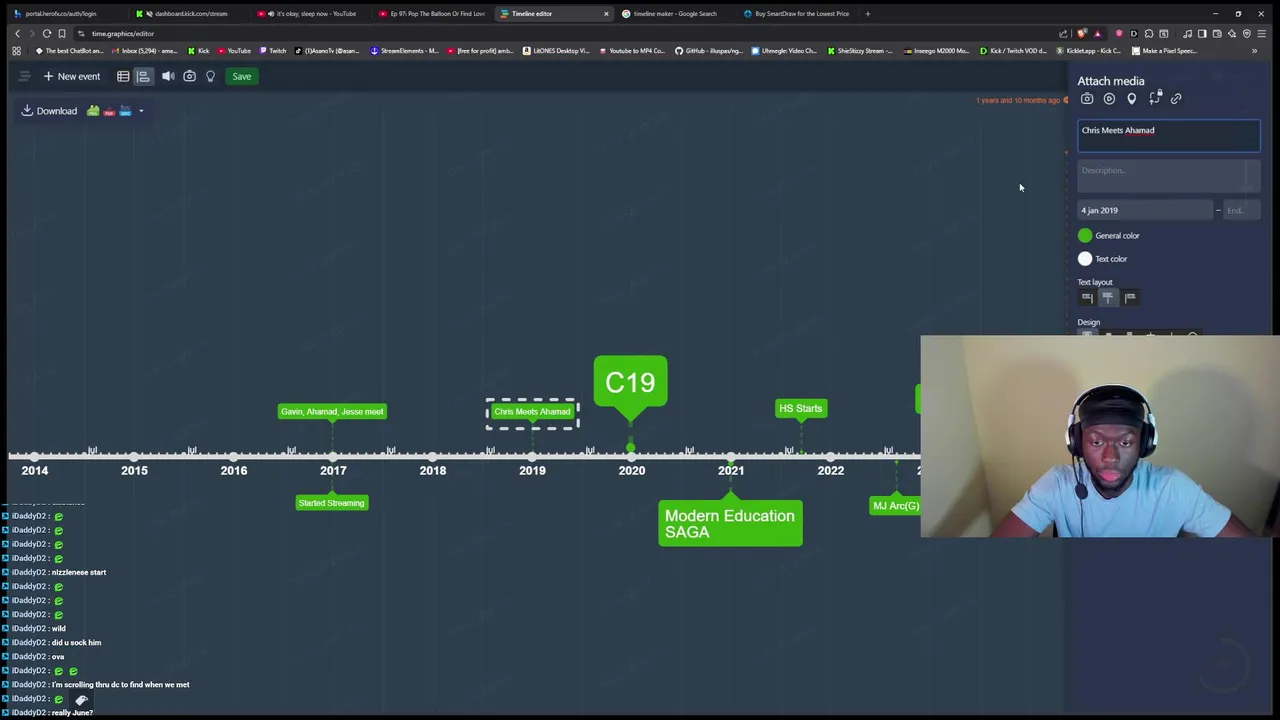Show more bookmarks overflow chevron
The height and width of the screenshot is (720, 1280).
click(x=1254, y=51)
